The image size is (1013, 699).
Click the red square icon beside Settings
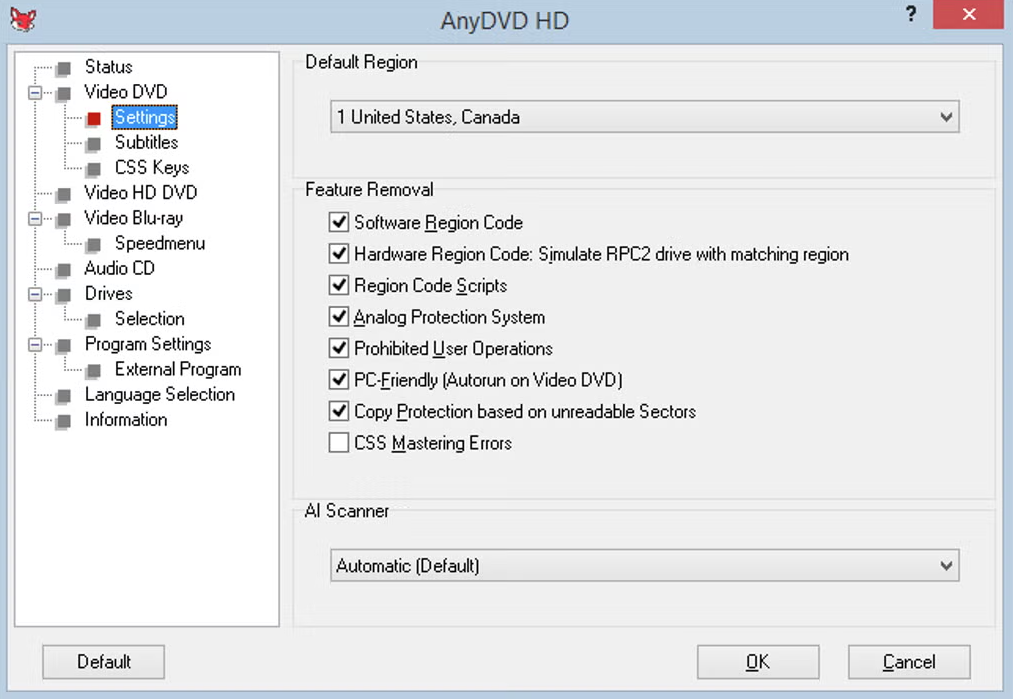(96, 117)
